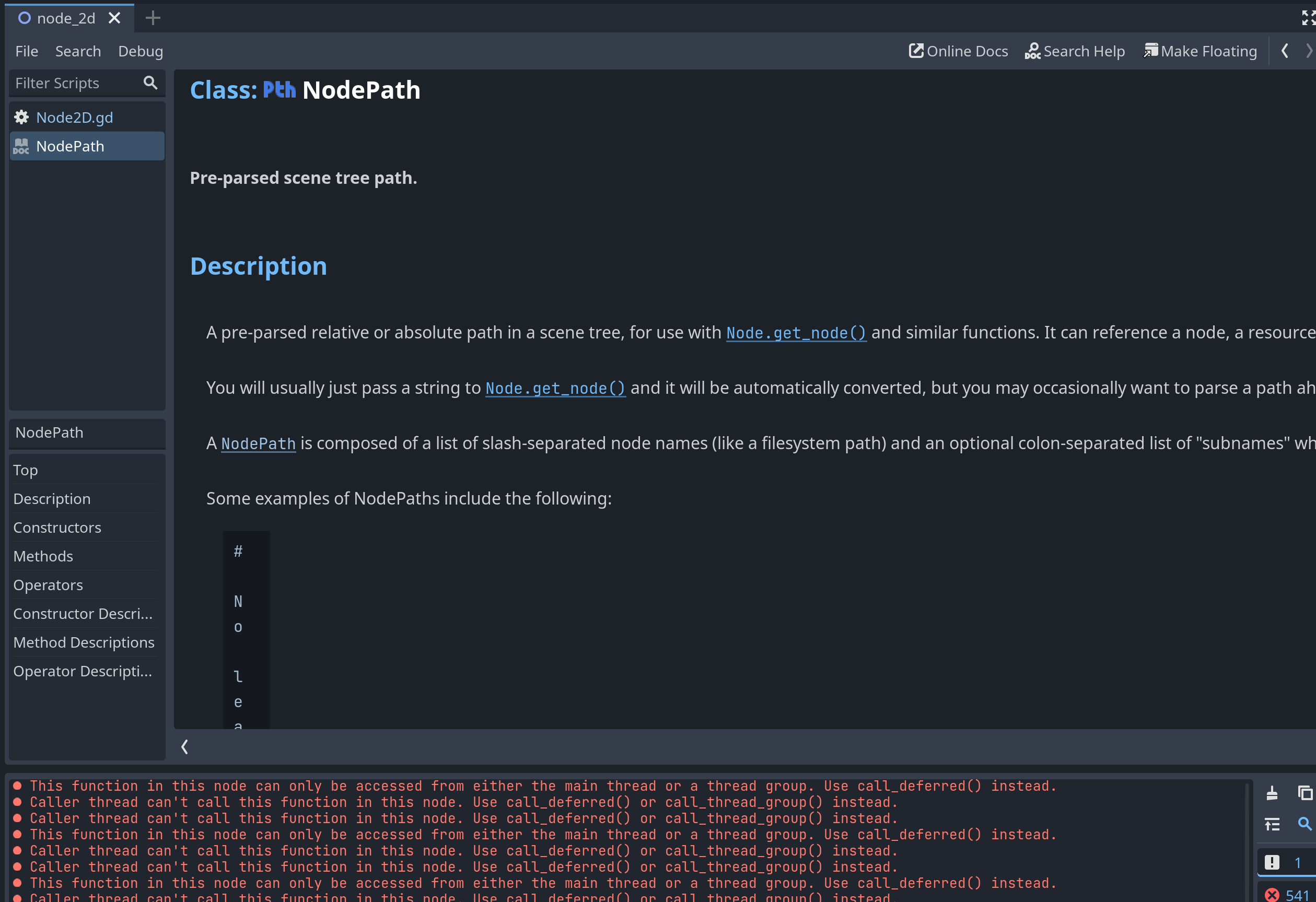Navigate back in script history

click(x=1285, y=50)
